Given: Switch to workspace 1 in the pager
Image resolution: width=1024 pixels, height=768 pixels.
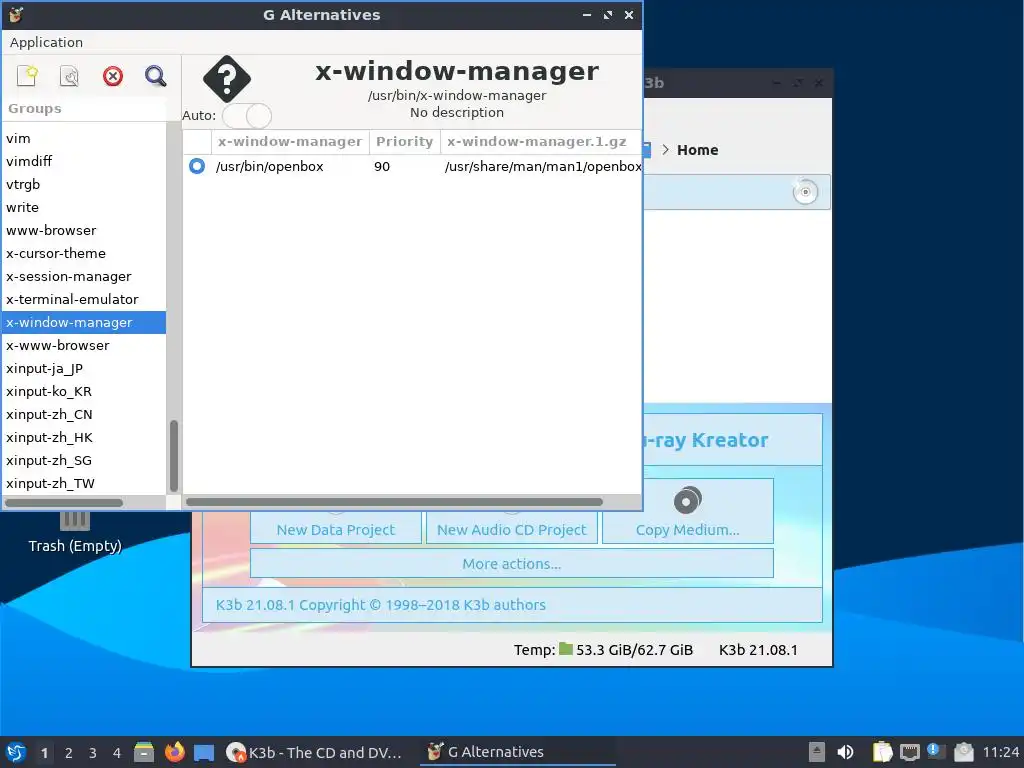Looking at the screenshot, I should tap(44, 753).
